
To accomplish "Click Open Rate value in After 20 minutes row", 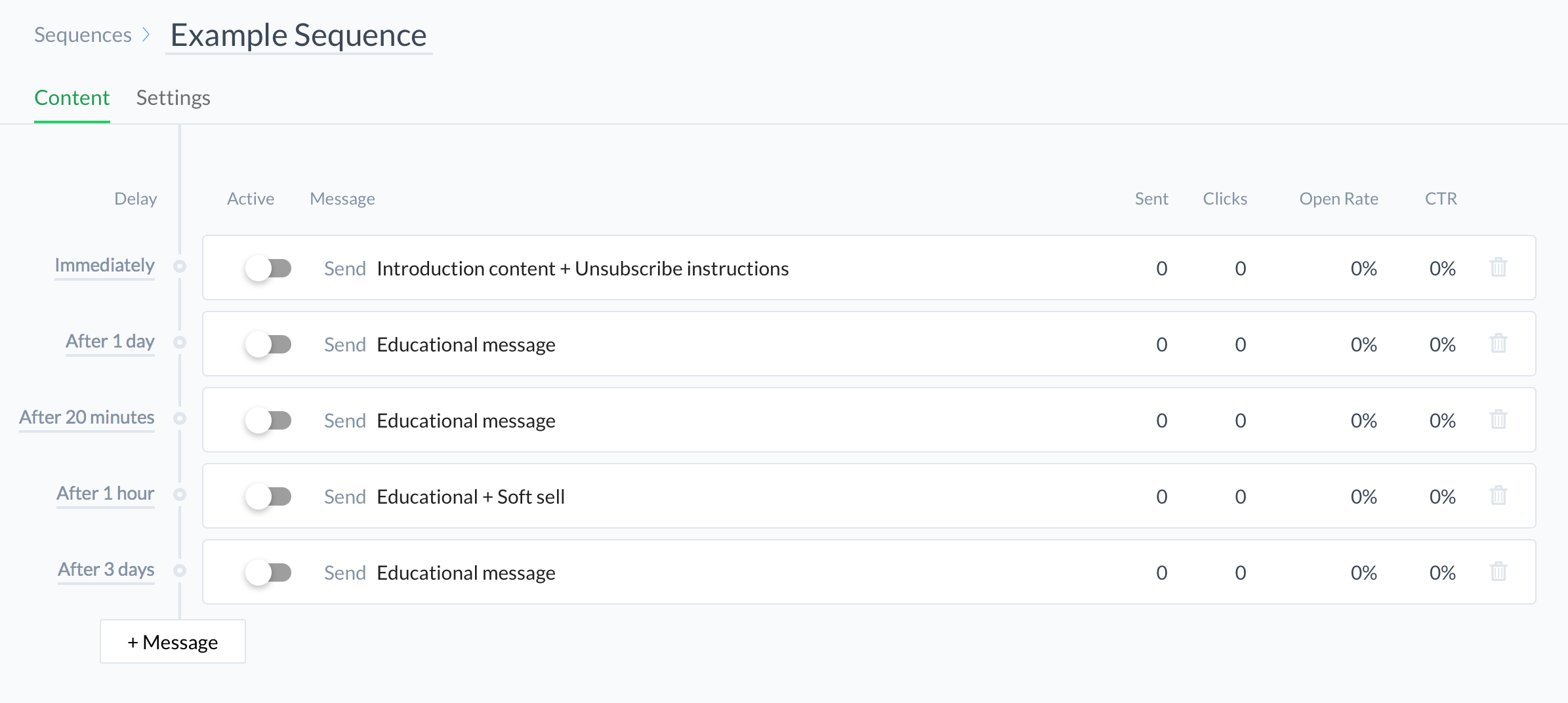I will coord(1363,420).
